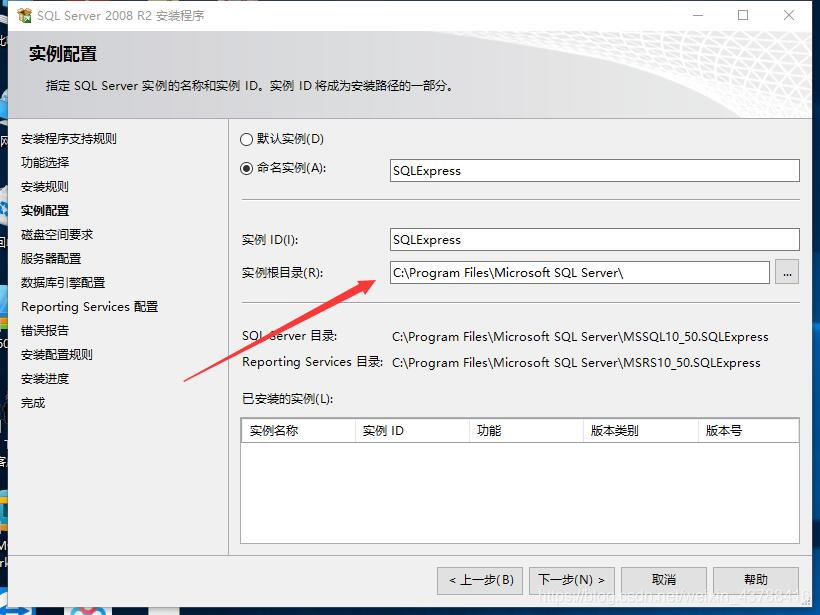Click the 版本类别 column header

coord(641,431)
